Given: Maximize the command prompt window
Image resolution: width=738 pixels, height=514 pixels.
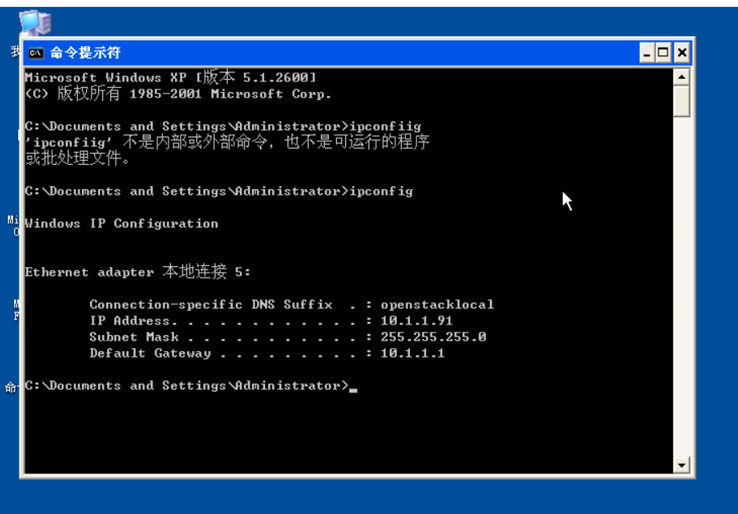Looking at the screenshot, I should (x=663, y=53).
